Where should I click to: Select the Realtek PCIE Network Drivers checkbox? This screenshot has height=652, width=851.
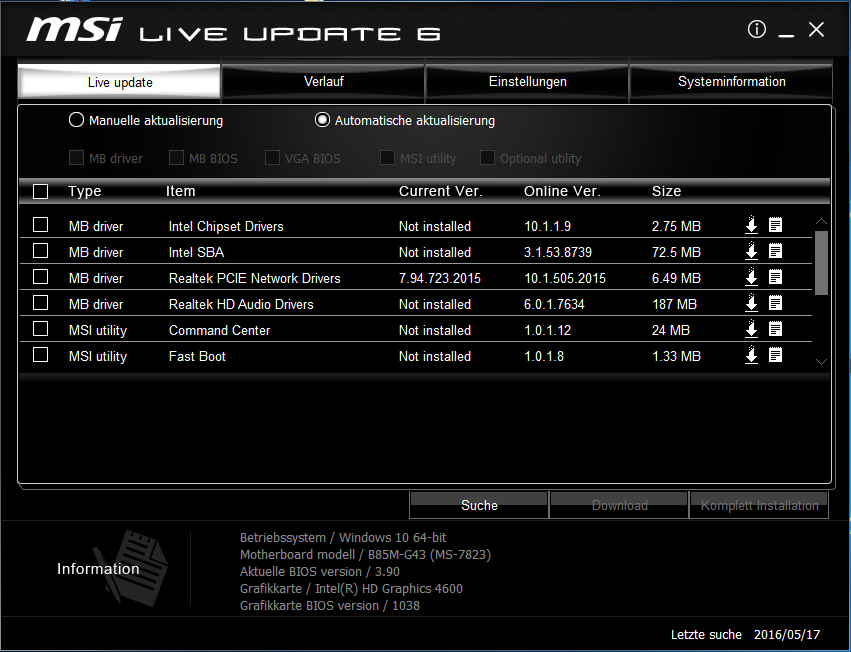point(40,277)
